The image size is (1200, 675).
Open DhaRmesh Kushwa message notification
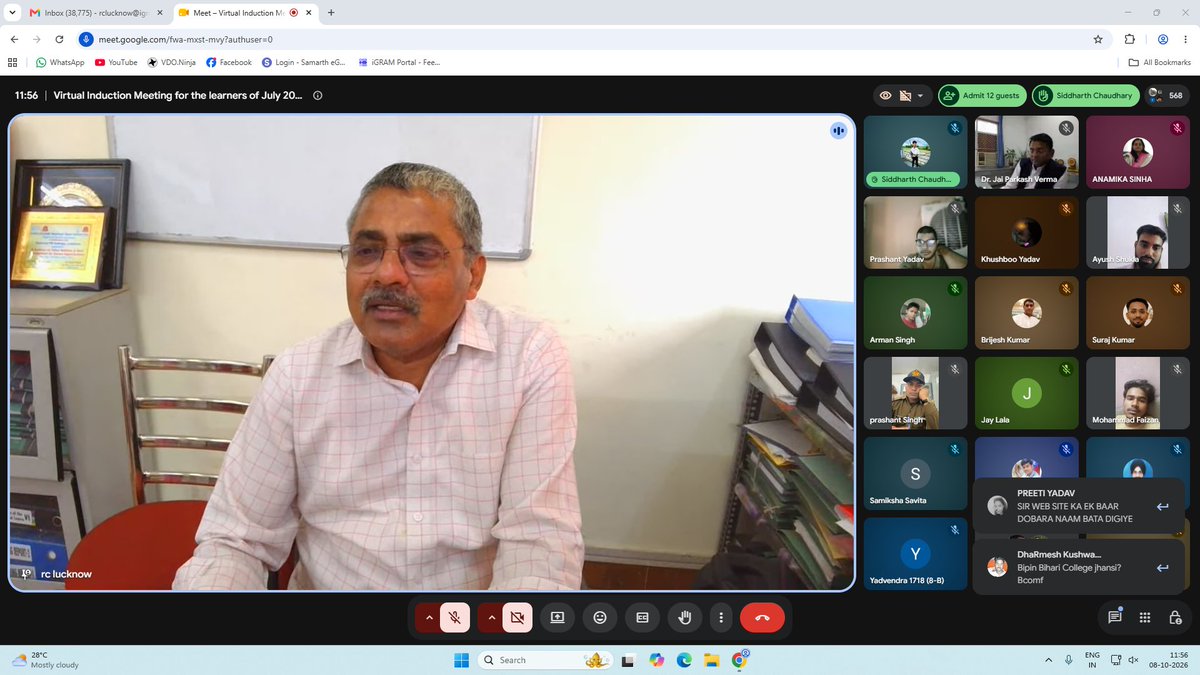pyautogui.click(x=1078, y=568)
